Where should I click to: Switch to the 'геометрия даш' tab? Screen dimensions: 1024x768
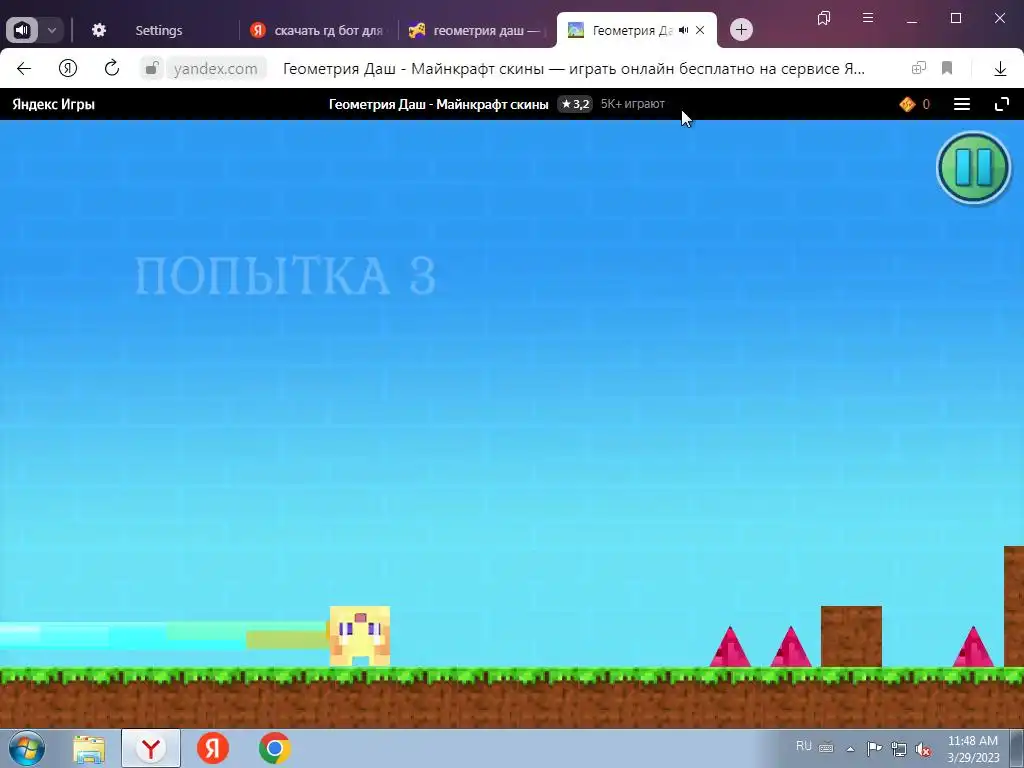click(x=477, y=30)
